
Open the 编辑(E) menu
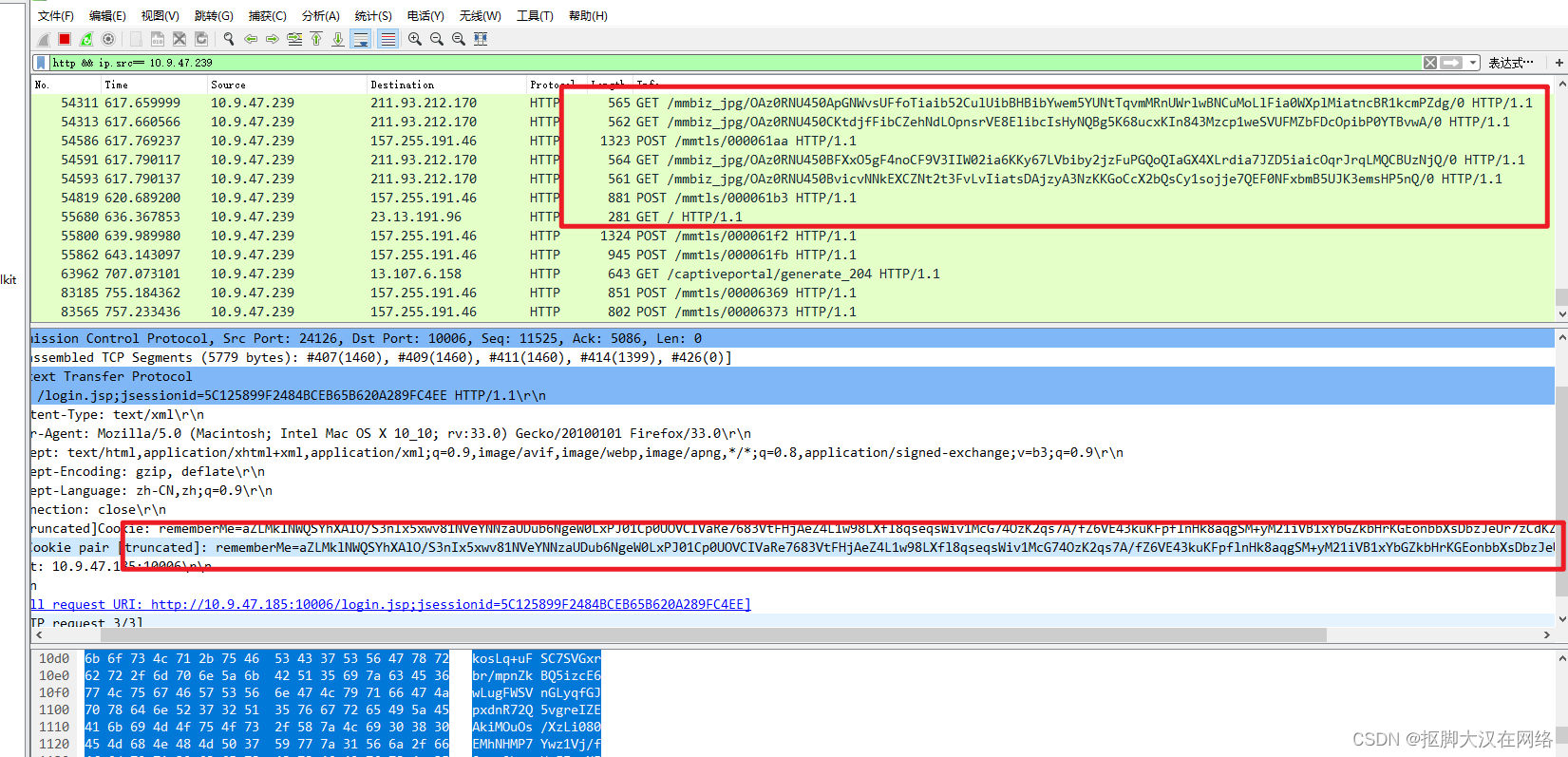tap(107, 16)
